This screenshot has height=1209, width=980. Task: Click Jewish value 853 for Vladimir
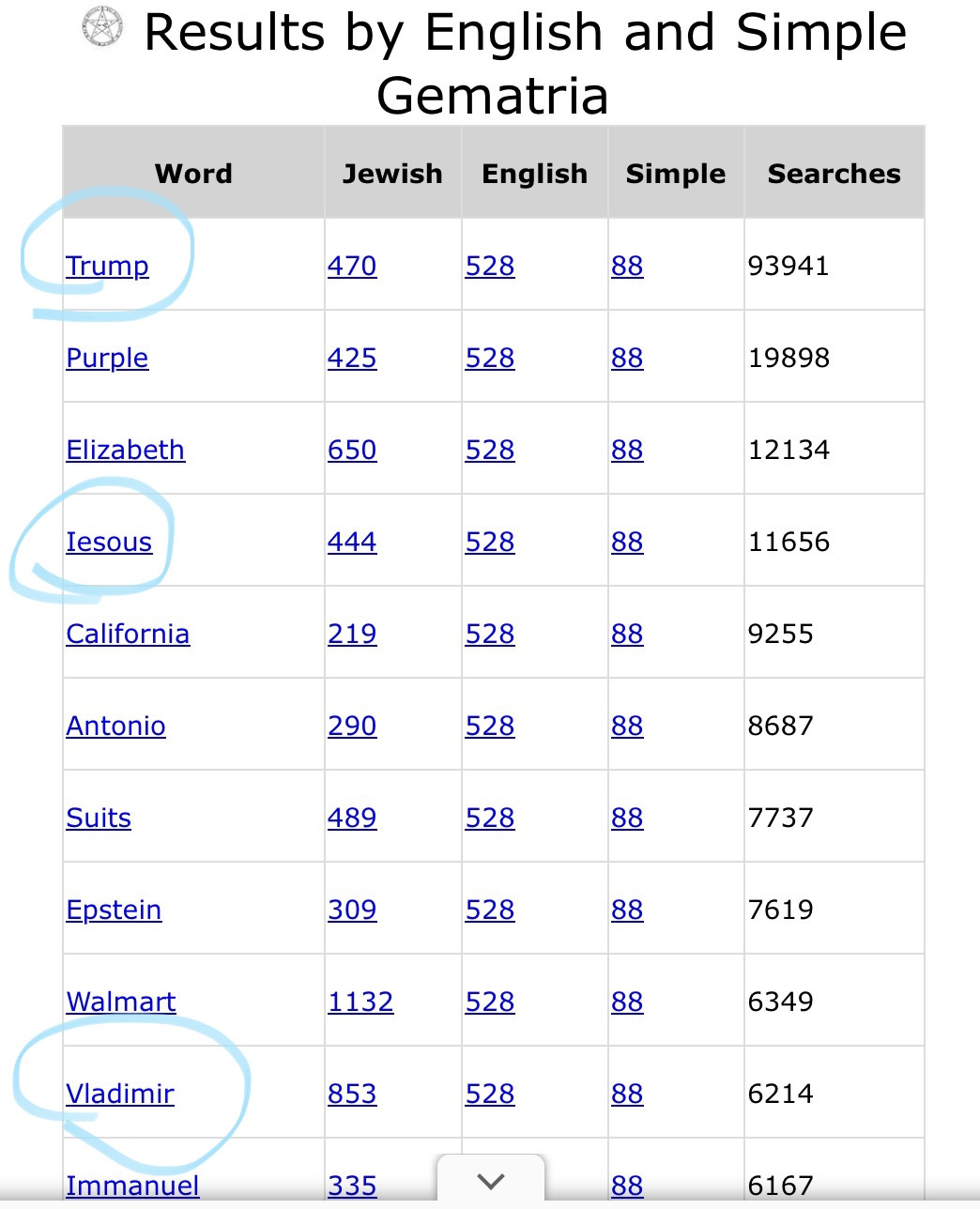(352, 1094)
